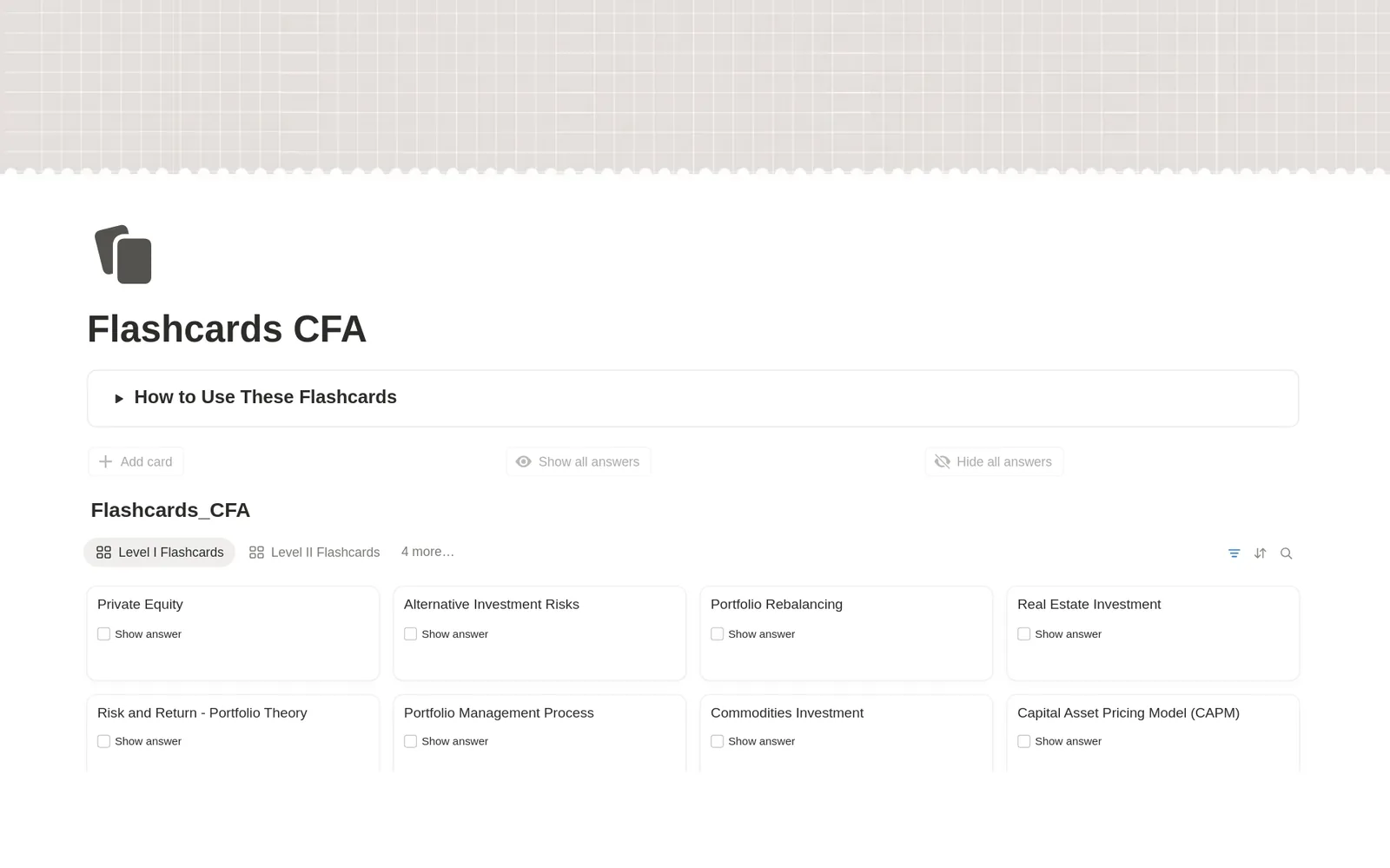
Task: Click the gallery icon on Level II Flashcards
Action: (x=256, y=553)
